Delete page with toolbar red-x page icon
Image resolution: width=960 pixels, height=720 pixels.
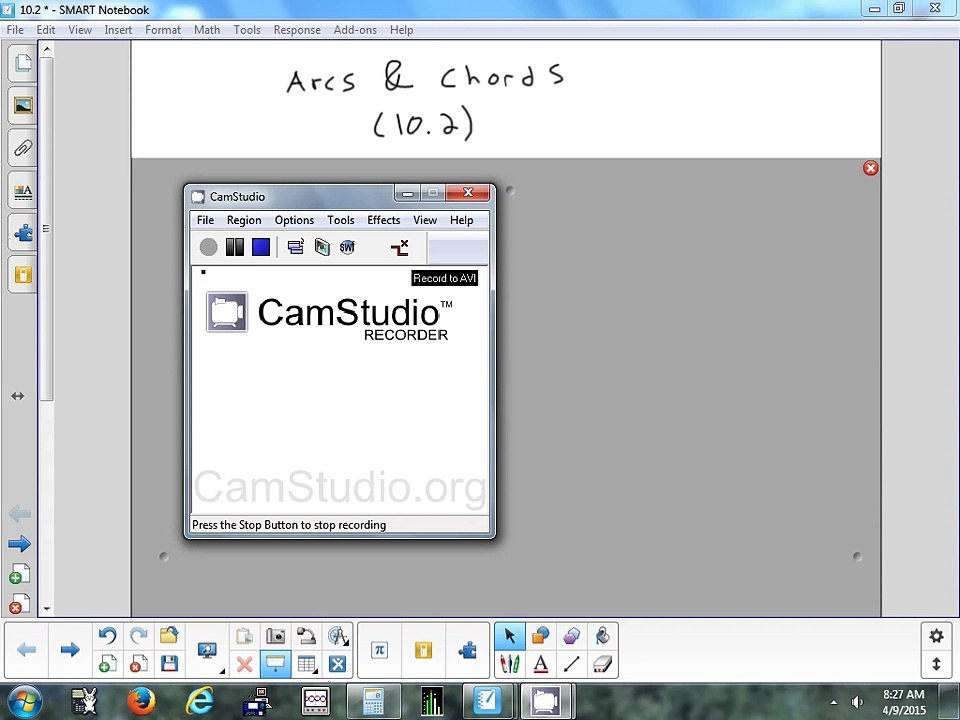click(x=138, y=664)
